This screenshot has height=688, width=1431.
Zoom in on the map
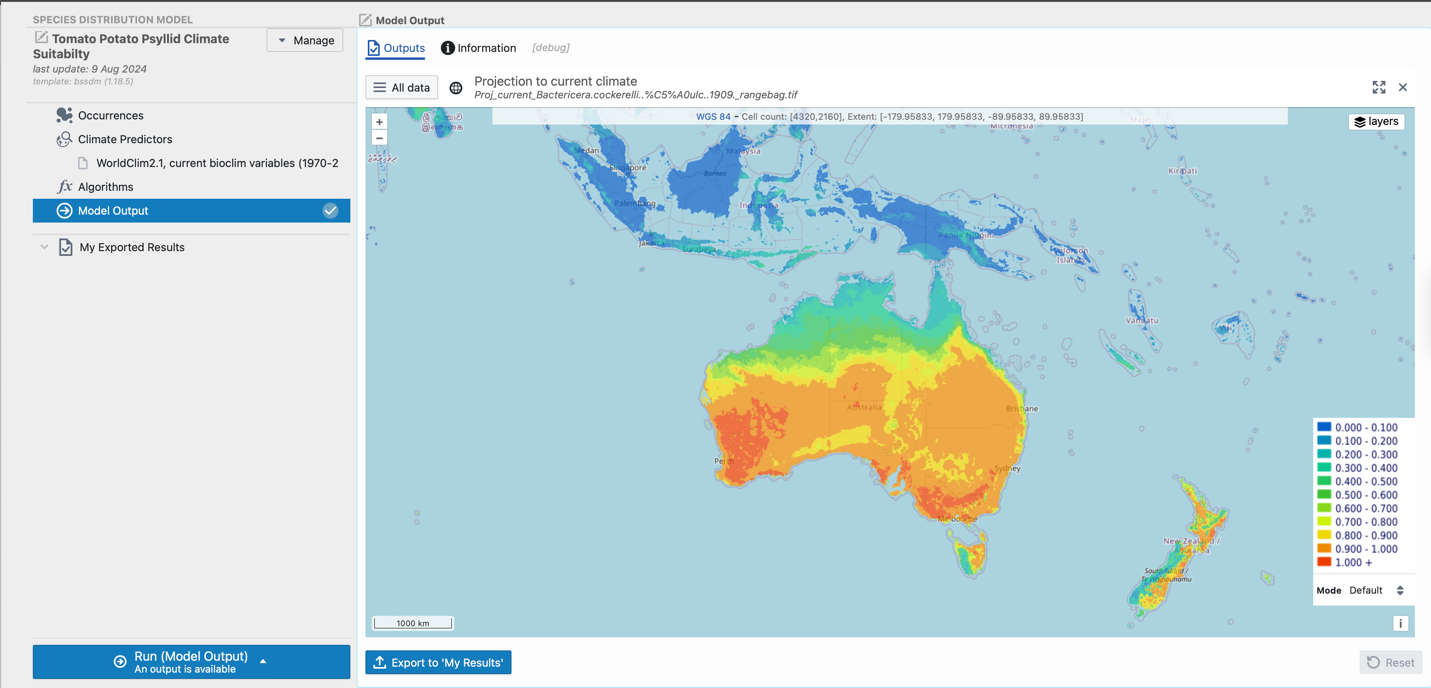(x=379, y=122)
